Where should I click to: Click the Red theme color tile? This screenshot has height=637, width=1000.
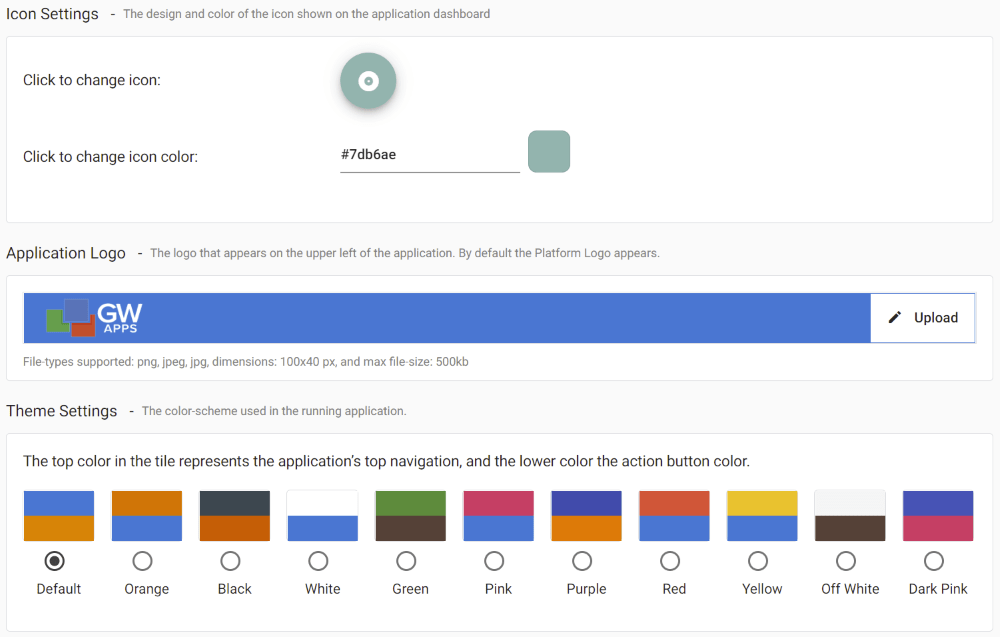[674, 516]
